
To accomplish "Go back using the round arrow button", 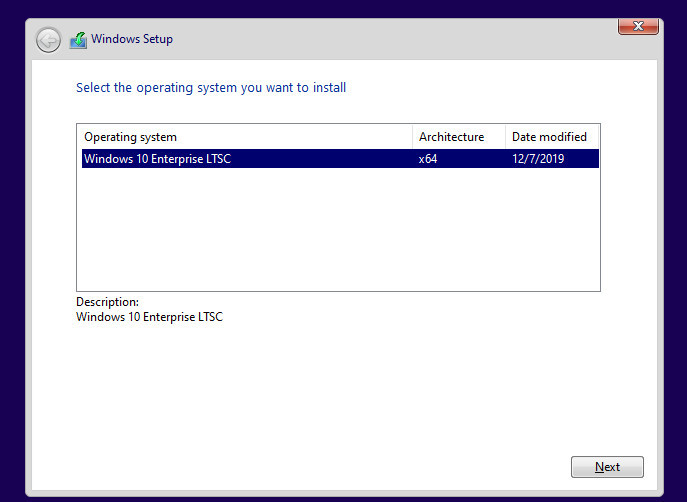I will click(48, 40).
